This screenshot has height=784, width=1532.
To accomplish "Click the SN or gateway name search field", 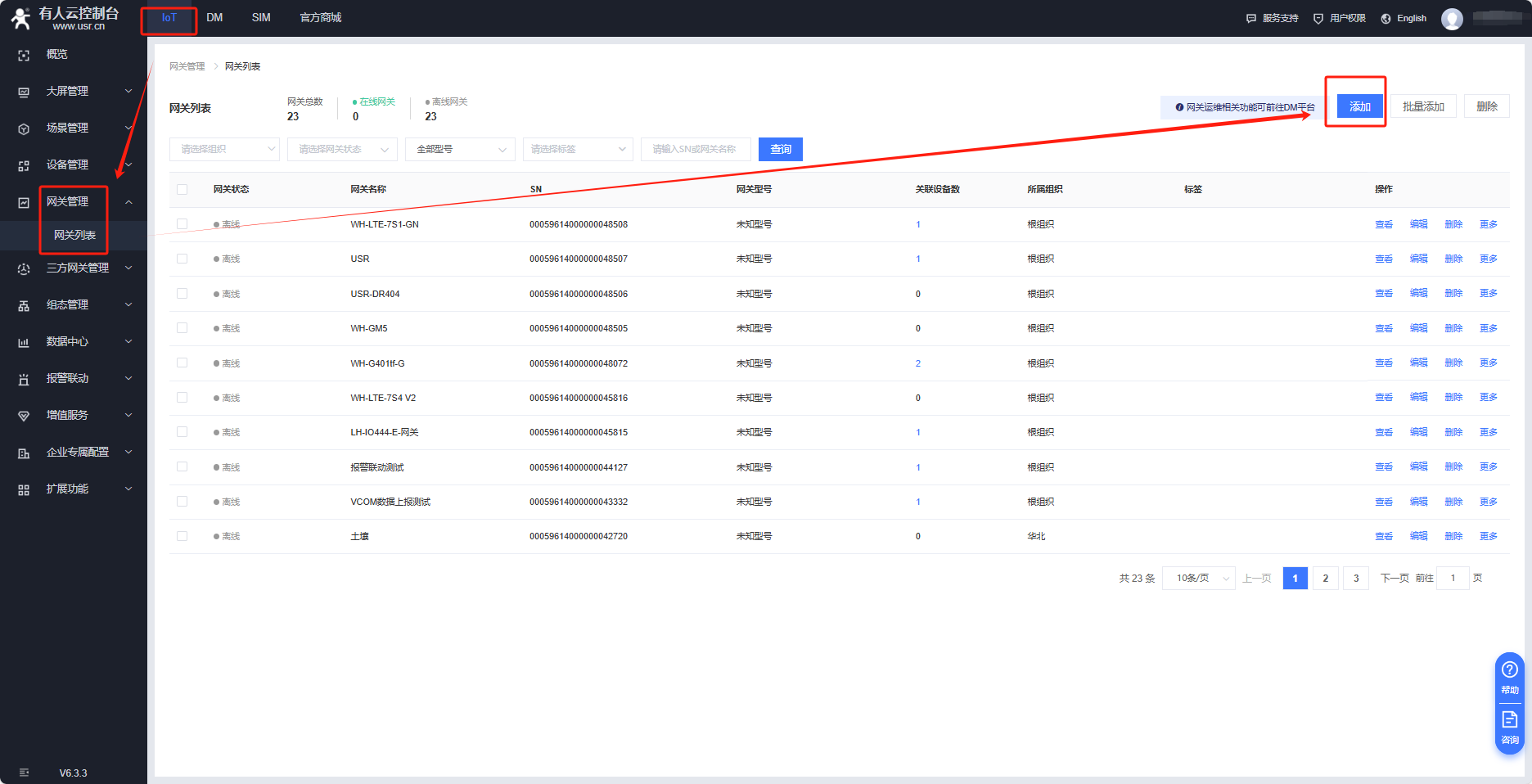I will tap(696, 149).
